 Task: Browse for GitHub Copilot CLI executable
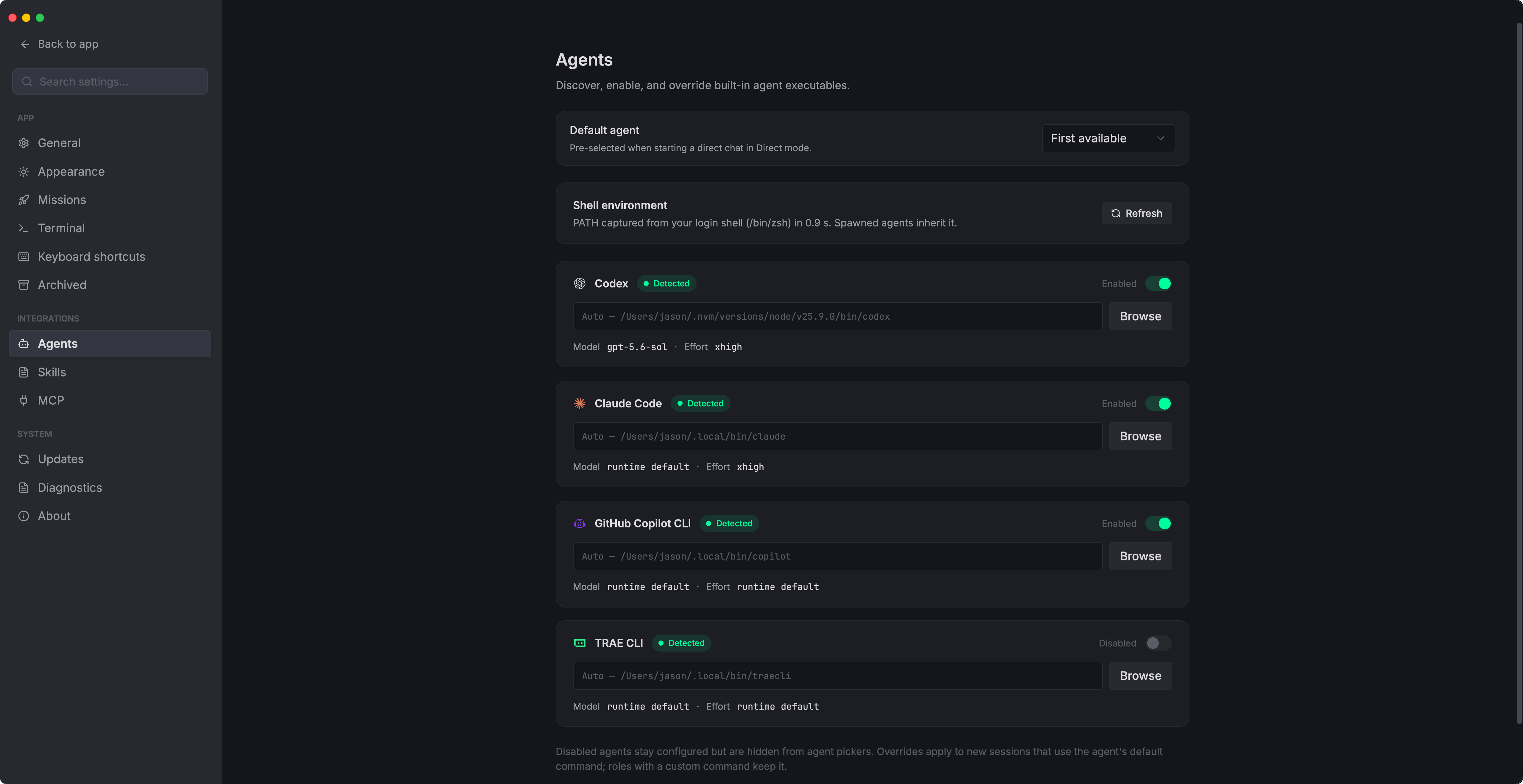tap(1141, 556)
